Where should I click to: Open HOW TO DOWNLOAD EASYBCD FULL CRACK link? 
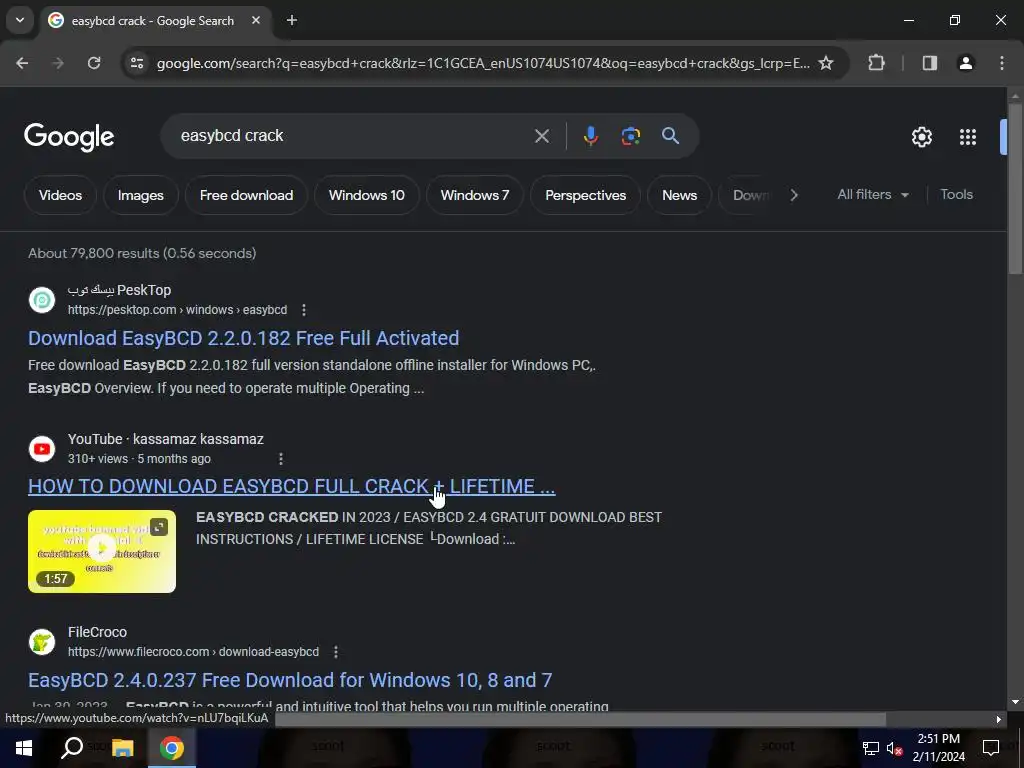pyautogui.click(x=291, y=487)
